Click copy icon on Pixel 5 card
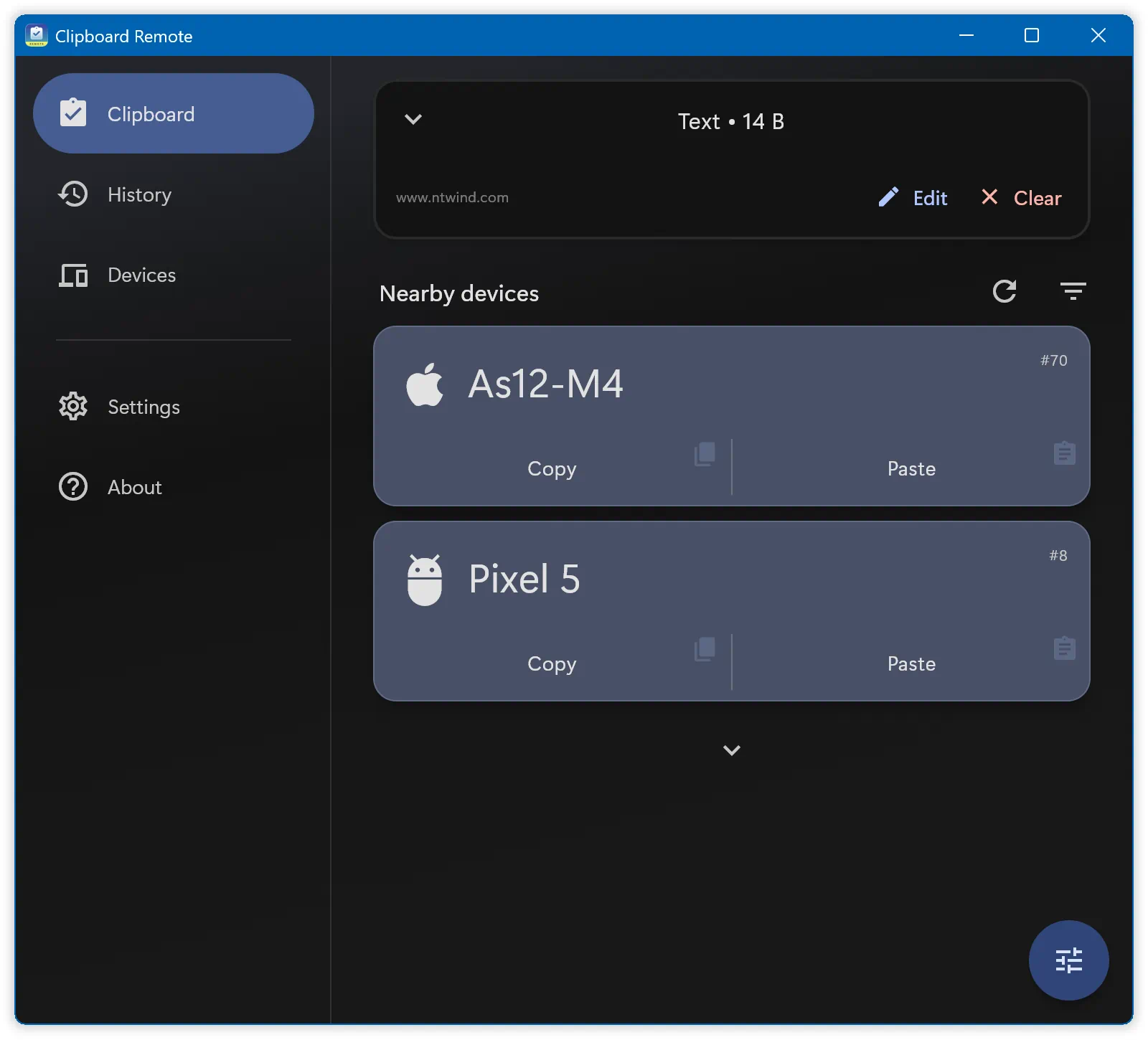Image resolution: width=1148 pixels, height=1040 pixels. point(705,649)
